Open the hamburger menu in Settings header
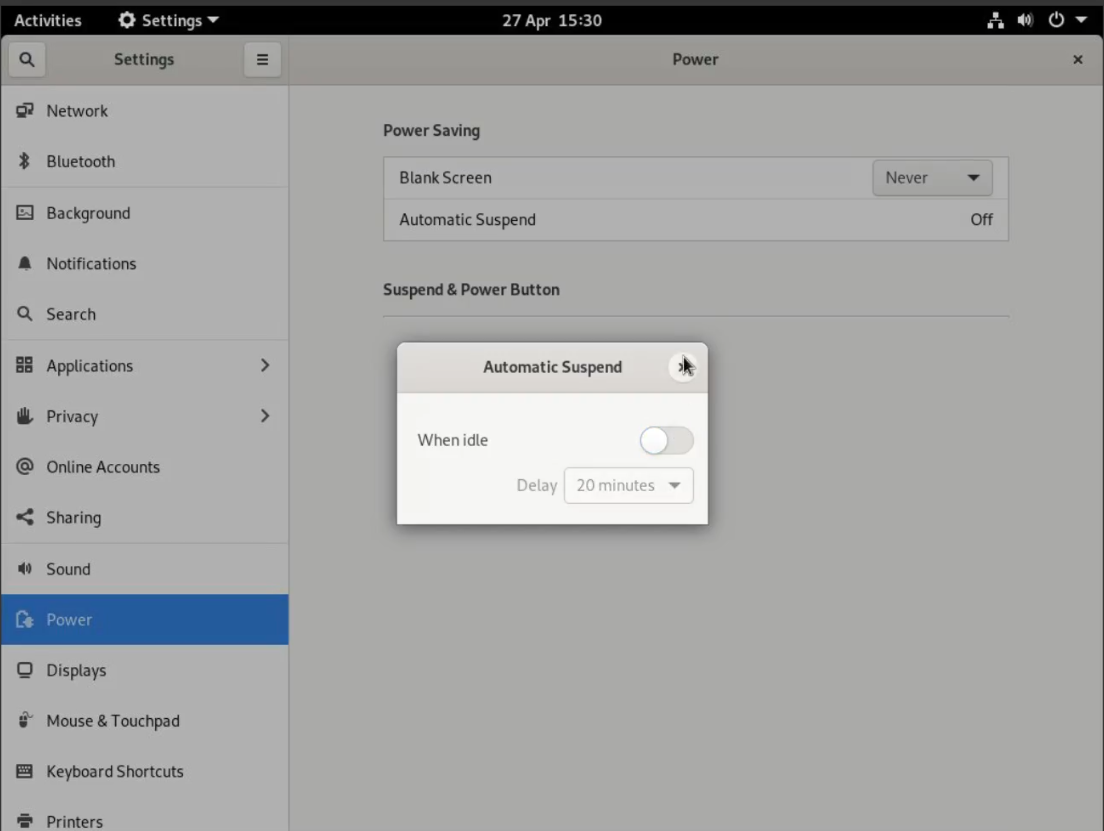Image resolution: width=1104 pixels, height=831 pixels. point(262,60)
